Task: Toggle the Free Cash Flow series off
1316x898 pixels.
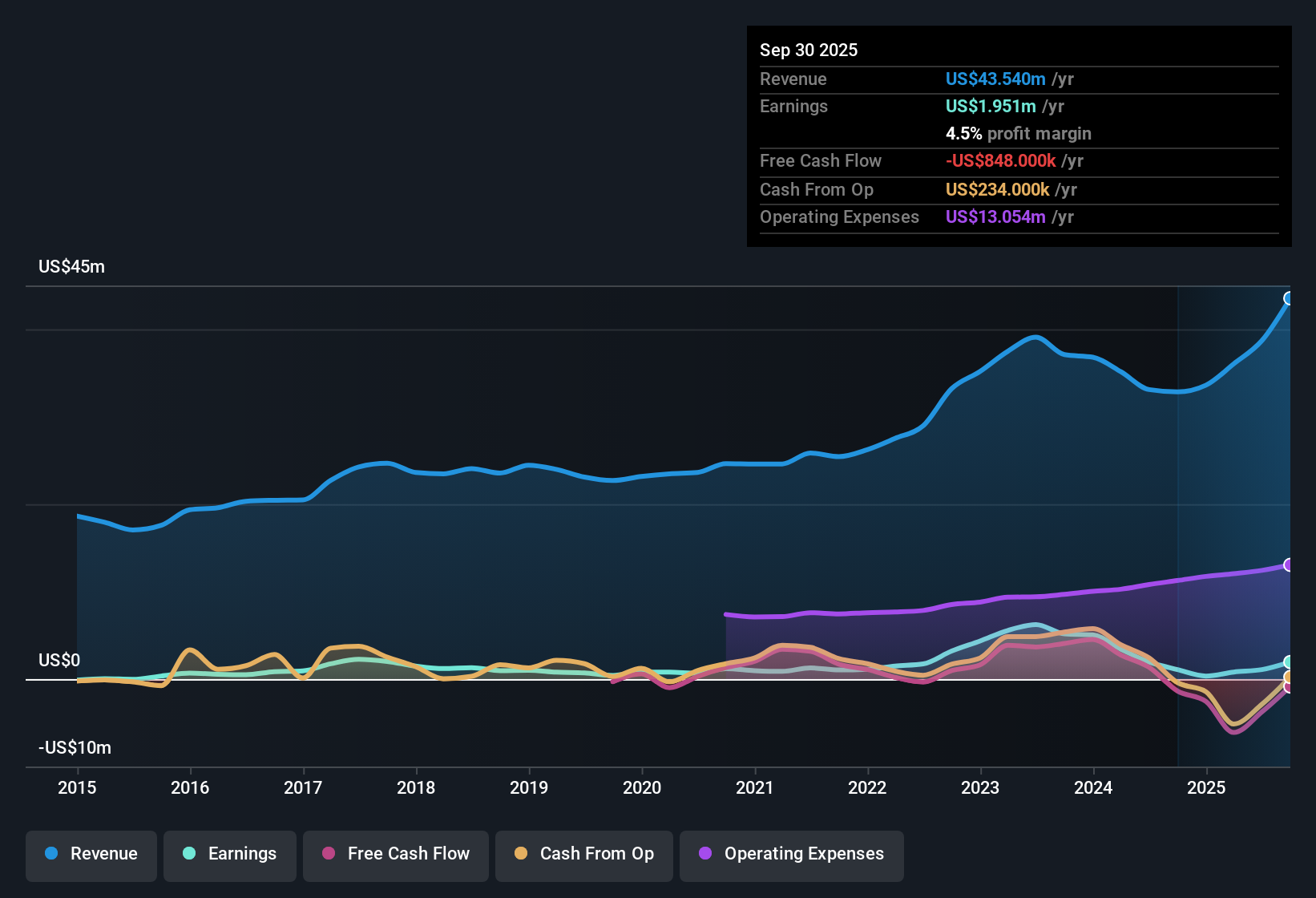Action: coord(395,854)
